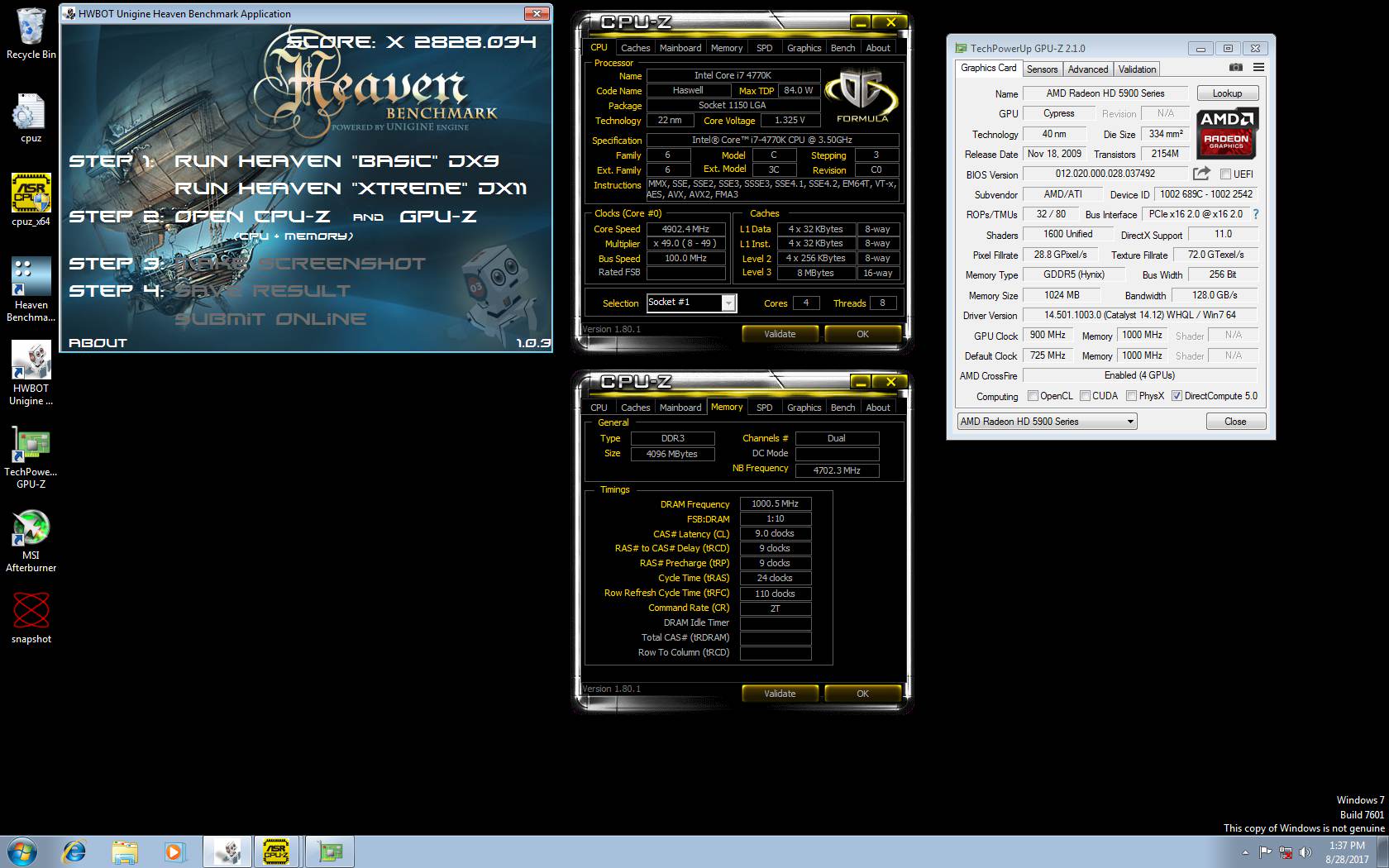The width and height of the screenshot is (1389, 868).
Task: Click OK in the lower CPU-Z window
Action: pos(862,694)
